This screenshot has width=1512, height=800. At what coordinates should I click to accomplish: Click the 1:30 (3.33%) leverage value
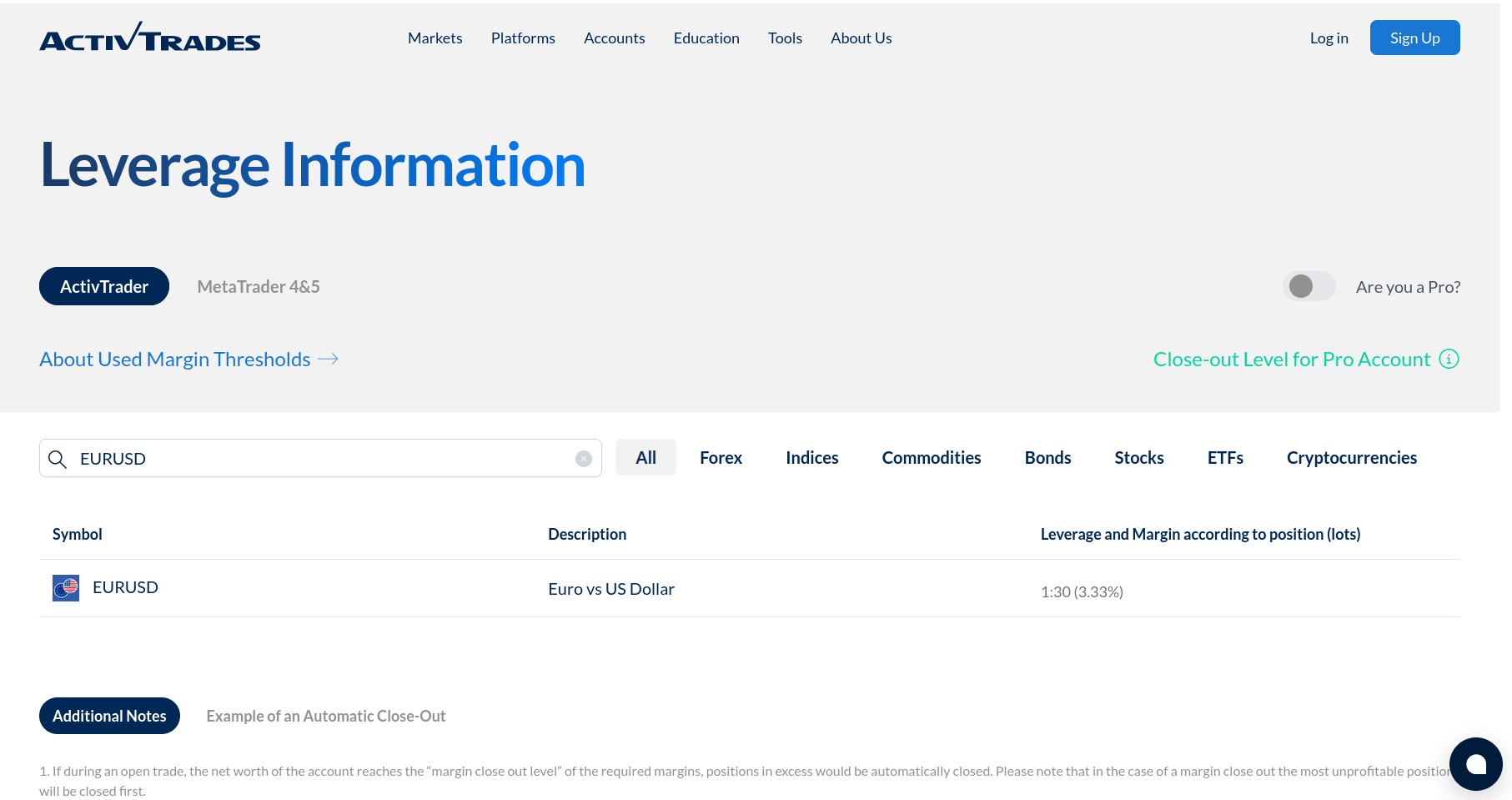[1083, 591]
